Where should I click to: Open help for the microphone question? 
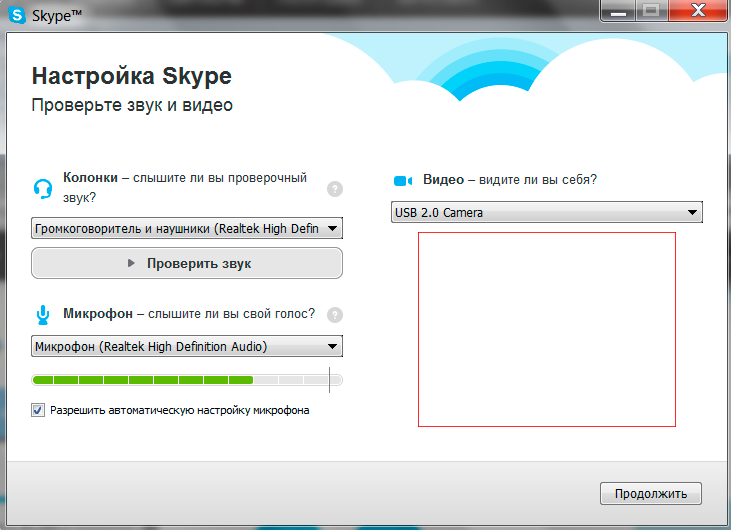click(335, 315)
